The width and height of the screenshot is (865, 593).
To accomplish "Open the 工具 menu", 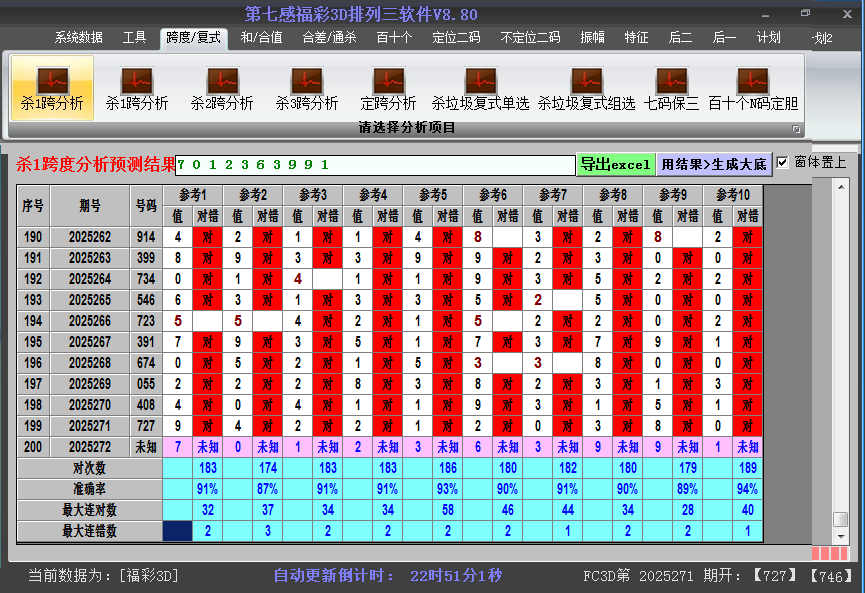I will click(134, 37).
